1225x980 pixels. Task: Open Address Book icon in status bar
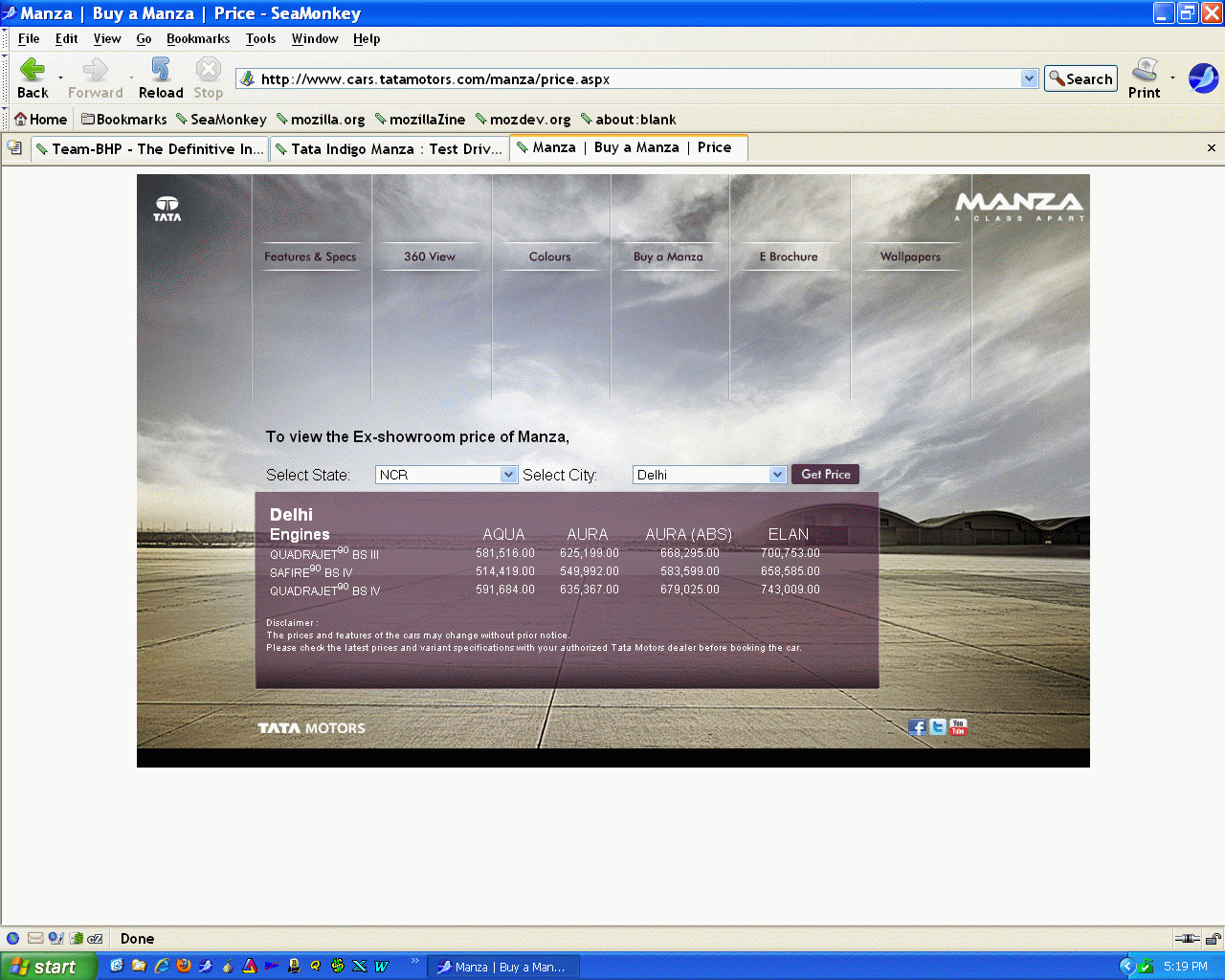[77, 939]
